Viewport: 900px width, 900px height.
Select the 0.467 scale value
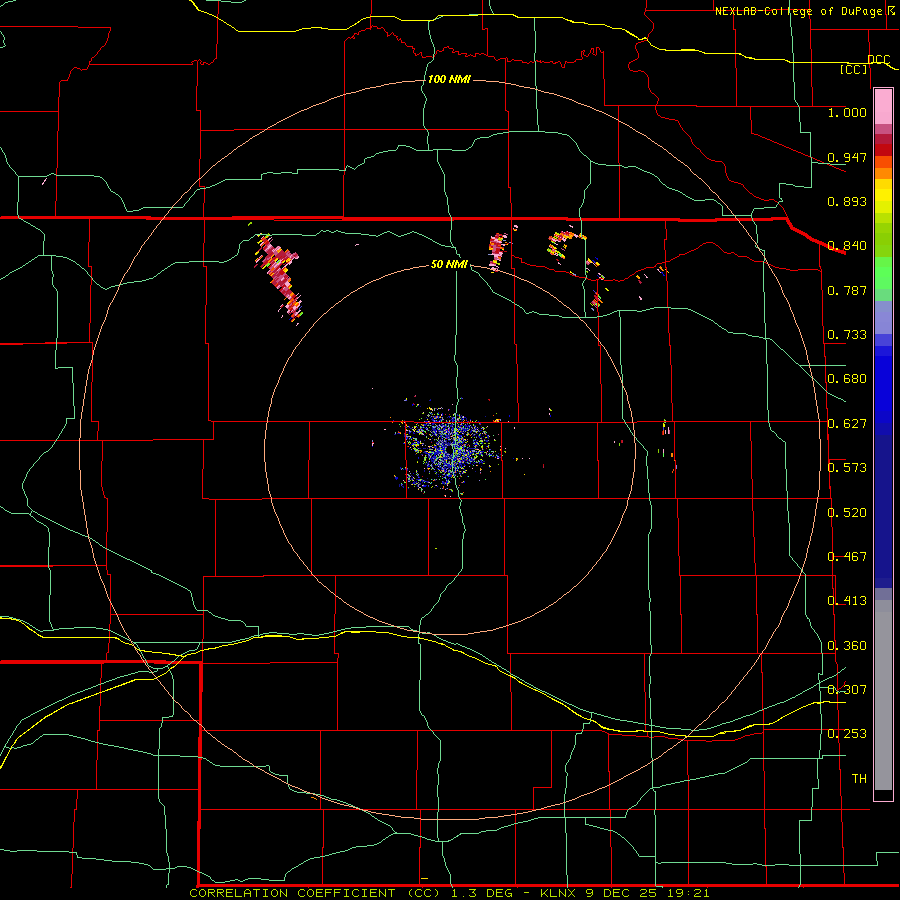[847, 557]
